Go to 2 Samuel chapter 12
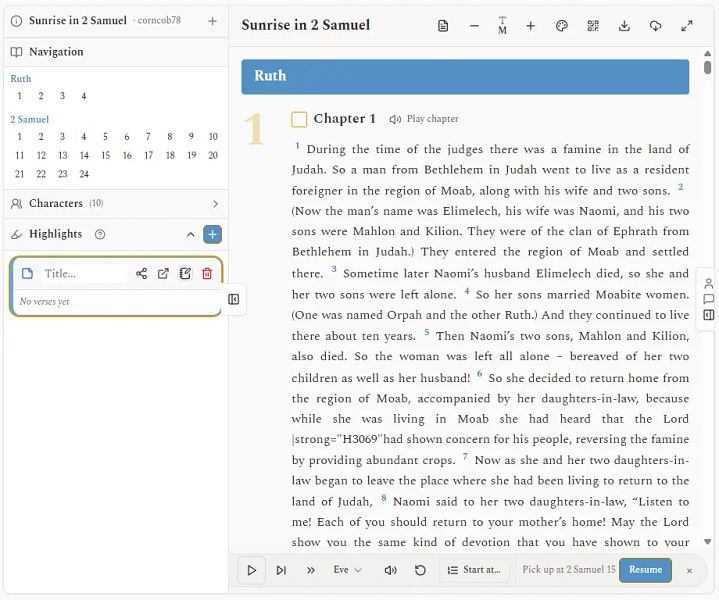Viewport: 719px width, 600px height. point(41,156)
